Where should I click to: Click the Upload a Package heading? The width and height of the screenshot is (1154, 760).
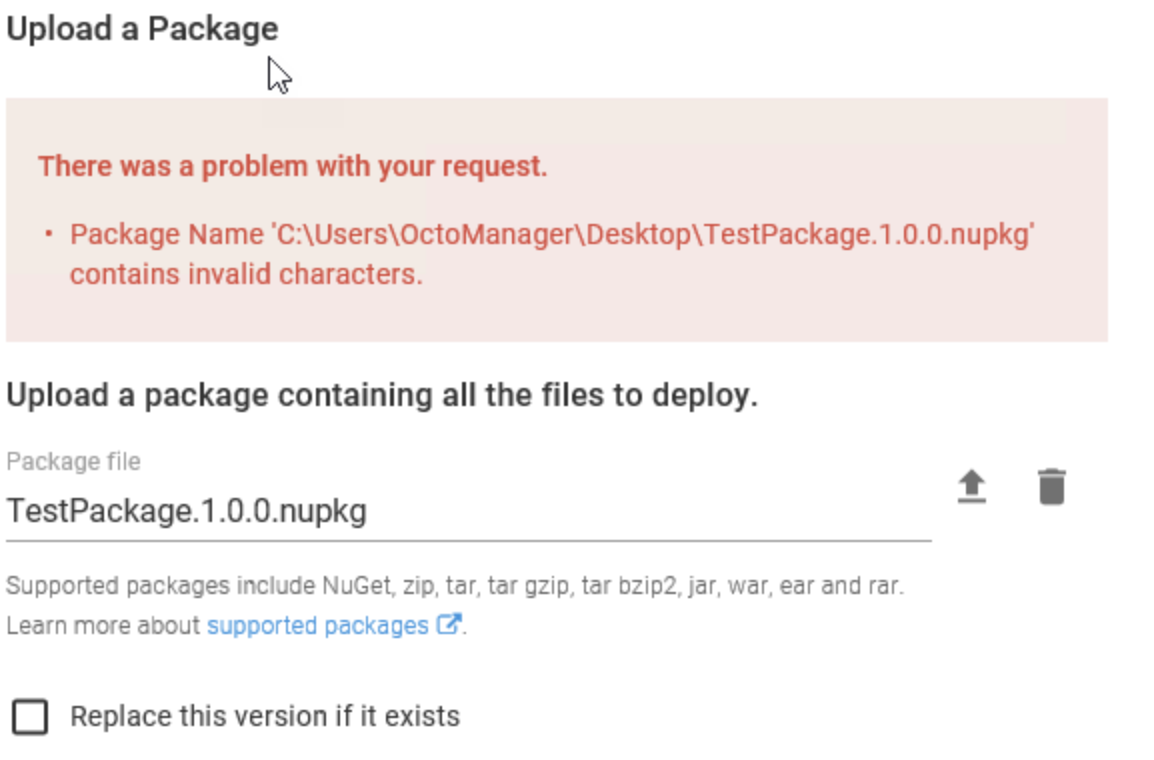click(x=141, y=29)
